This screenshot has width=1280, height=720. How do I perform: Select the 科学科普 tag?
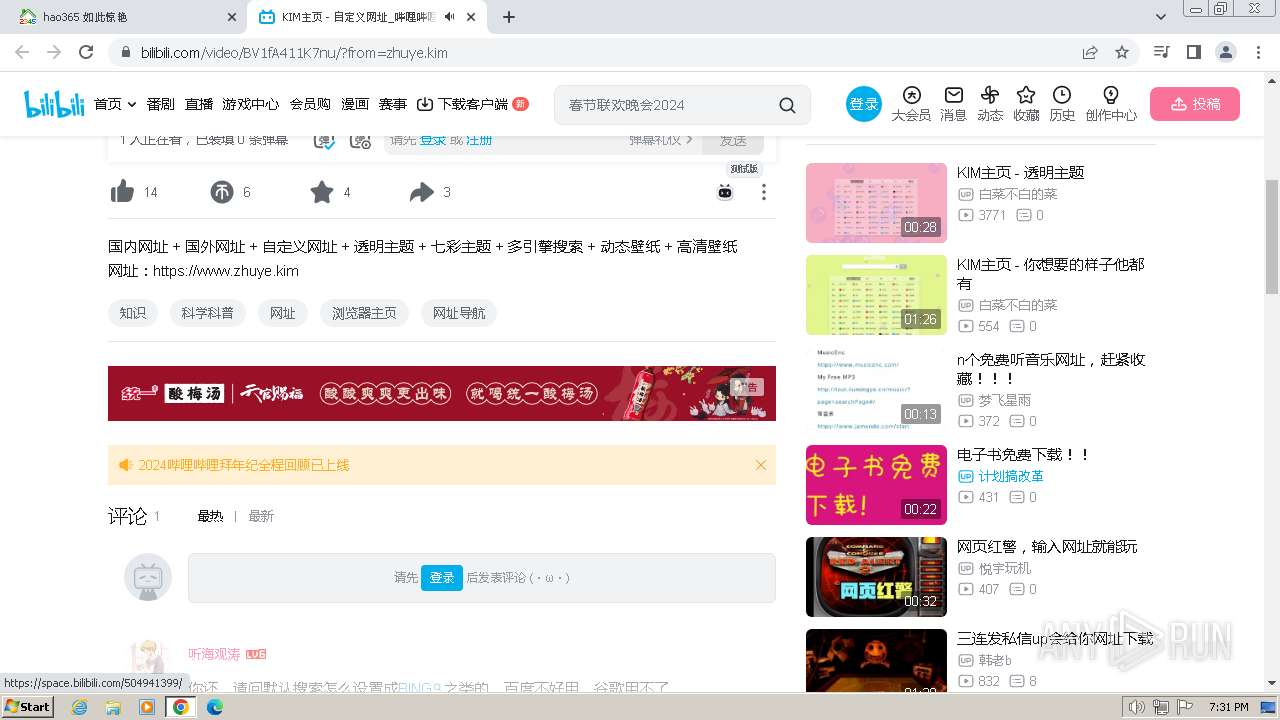coord(208,313)
